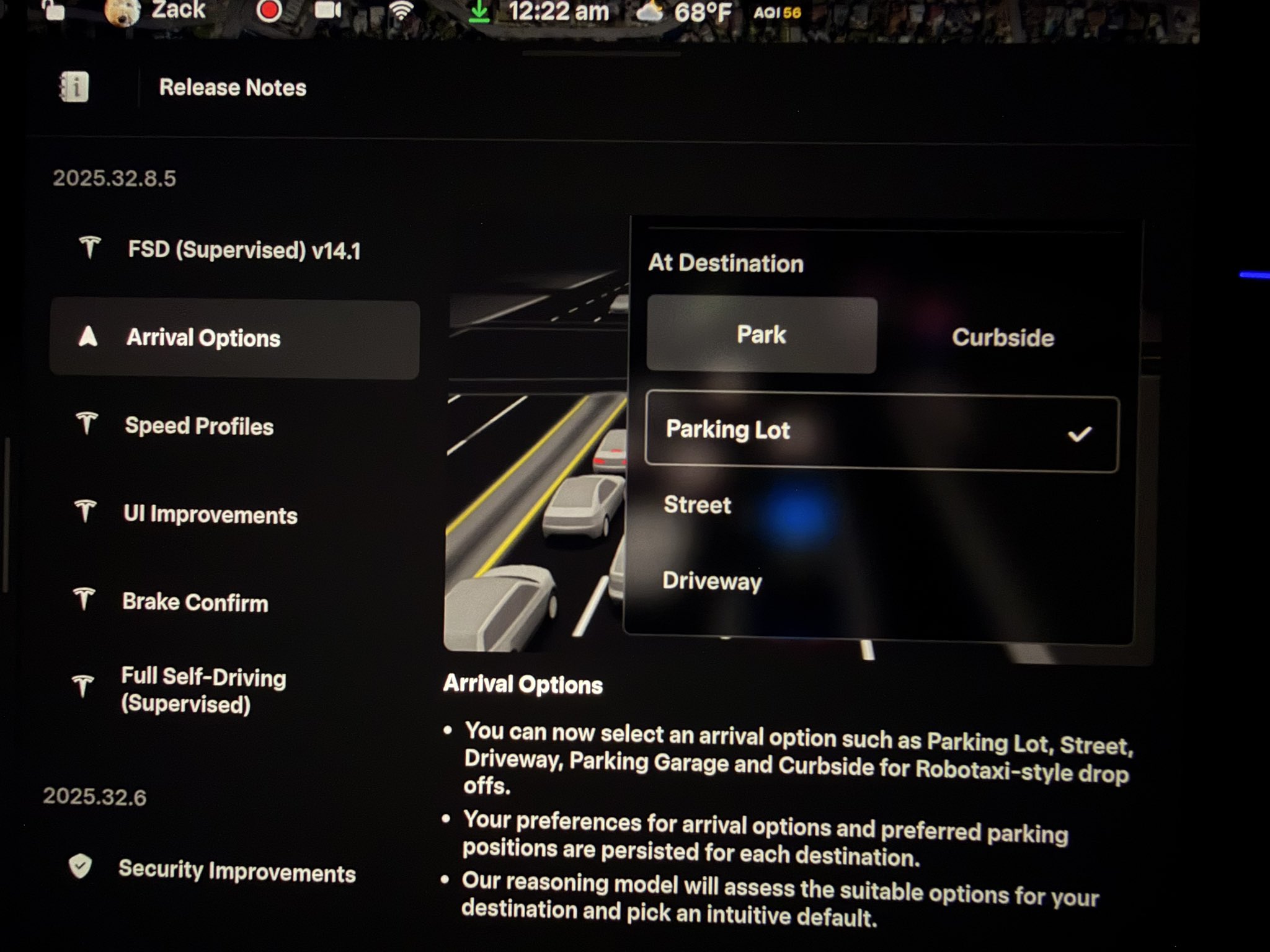Open the Speed Profiles entry

click(199, 426)
